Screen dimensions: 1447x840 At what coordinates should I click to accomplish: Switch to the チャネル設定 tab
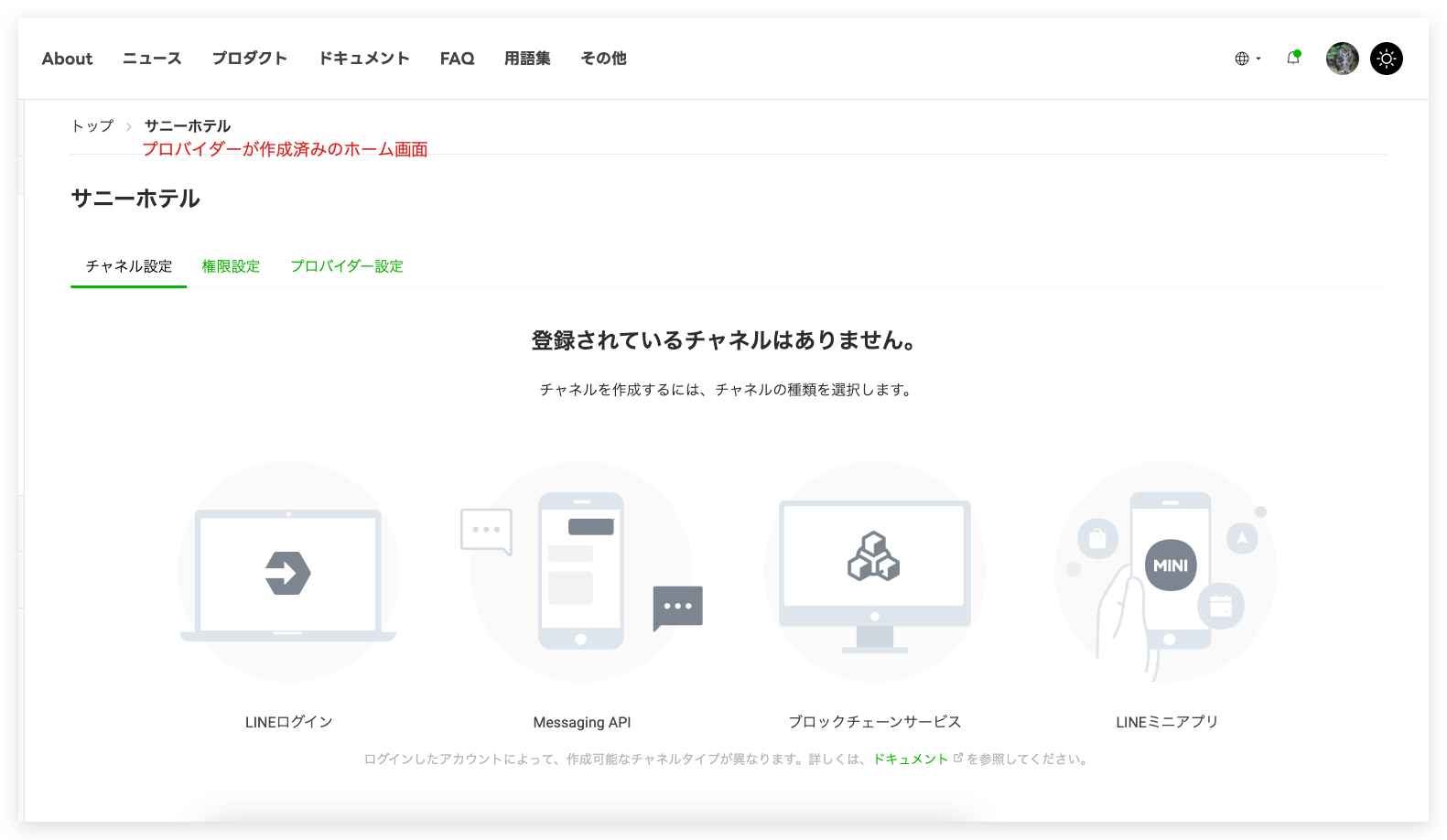(129, 266)
